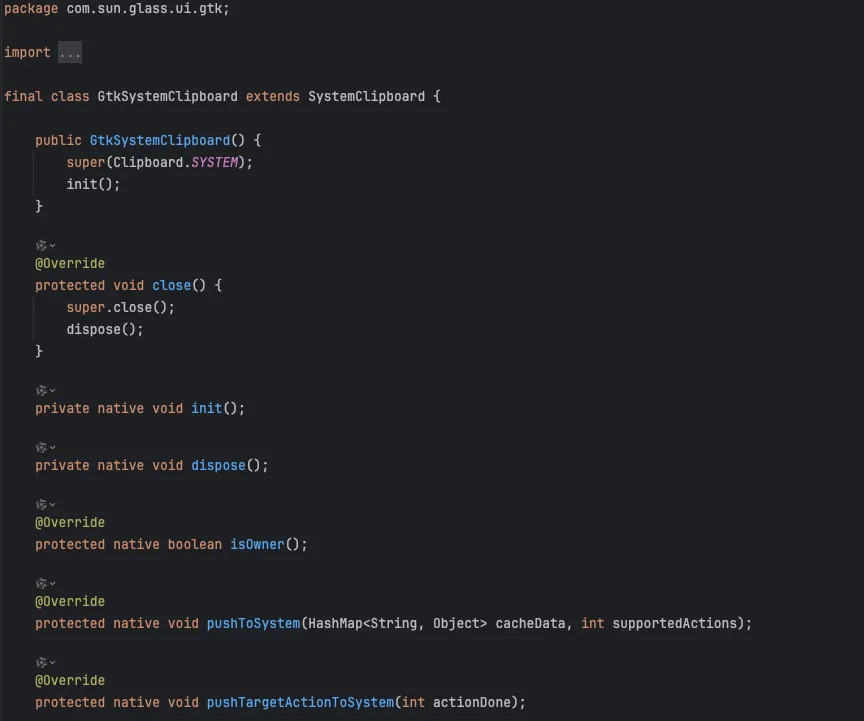The width and height of the screenshot is (864, 721).
Task: Click the pushToSystem method name
Action: [x=253, y=623]
